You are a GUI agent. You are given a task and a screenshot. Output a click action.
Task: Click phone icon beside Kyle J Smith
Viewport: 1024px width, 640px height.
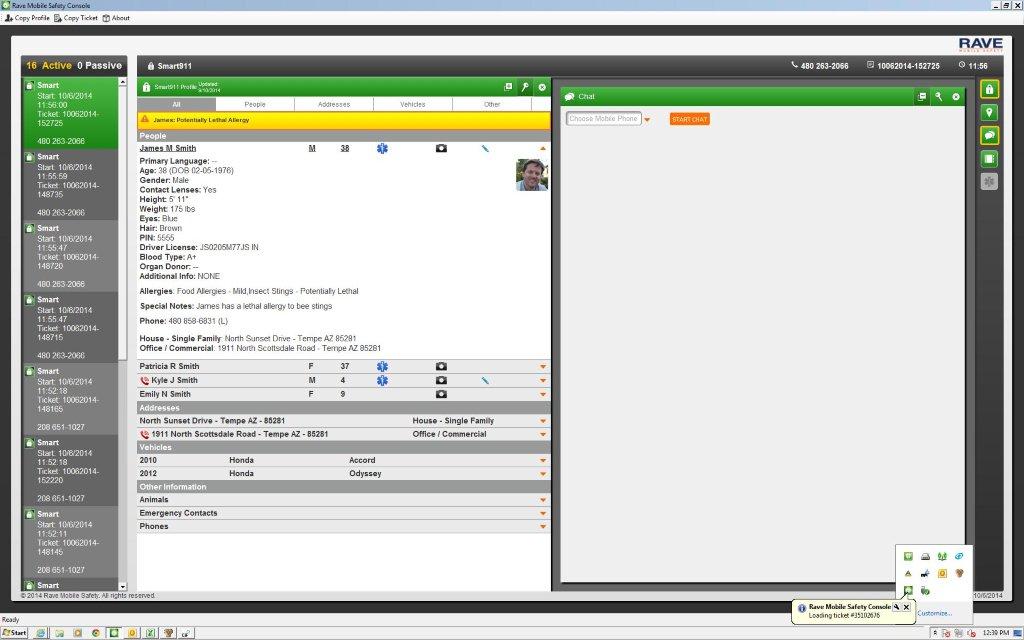pos(144,381)
